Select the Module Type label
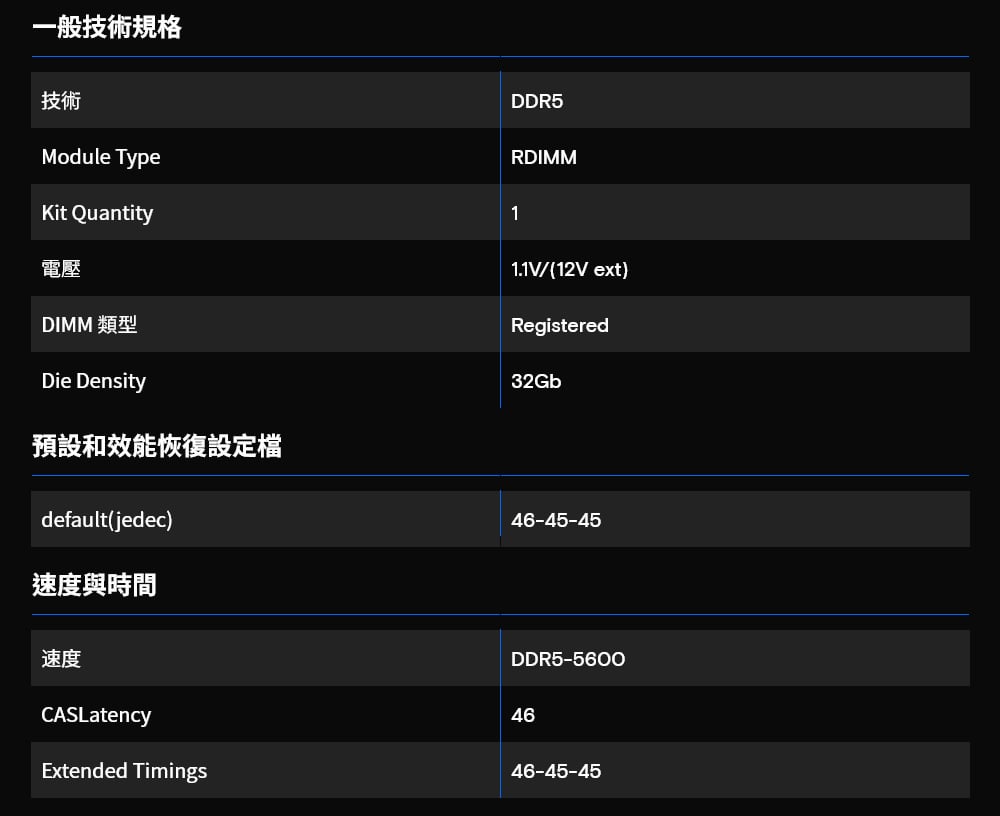 pyautogui.click(x=101, y=157)
